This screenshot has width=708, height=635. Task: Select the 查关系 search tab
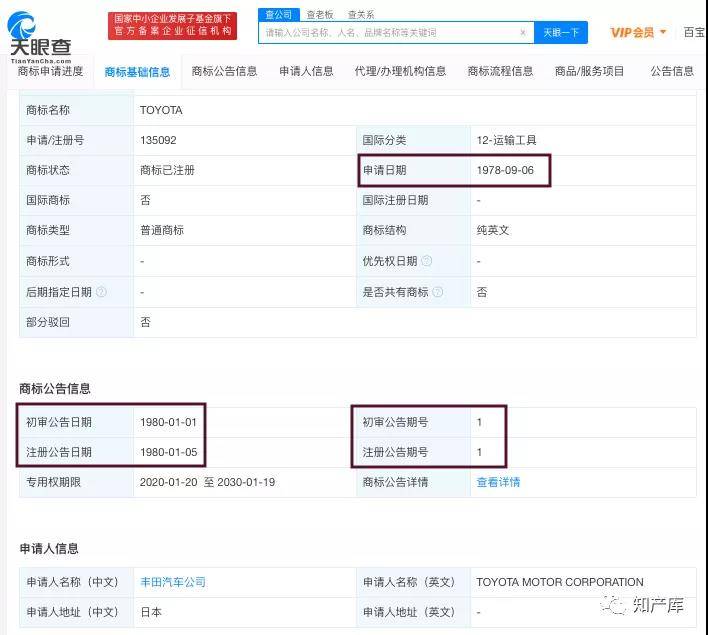[361, 15]
